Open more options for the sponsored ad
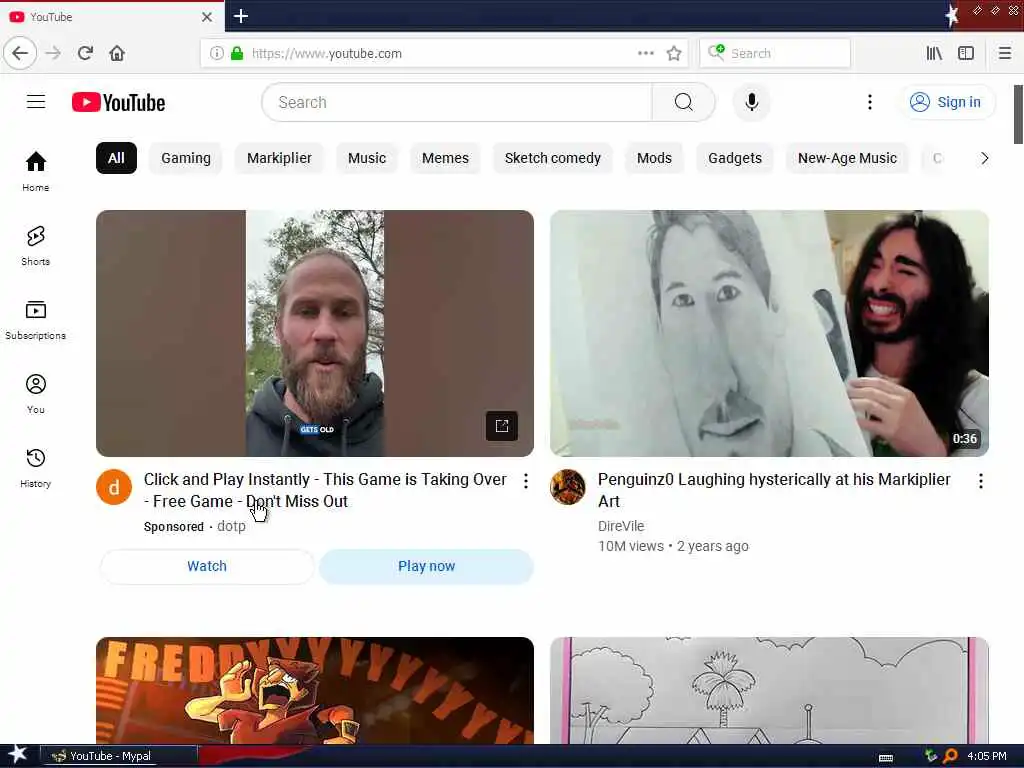The image size is (1024, 768). [526, 481]
